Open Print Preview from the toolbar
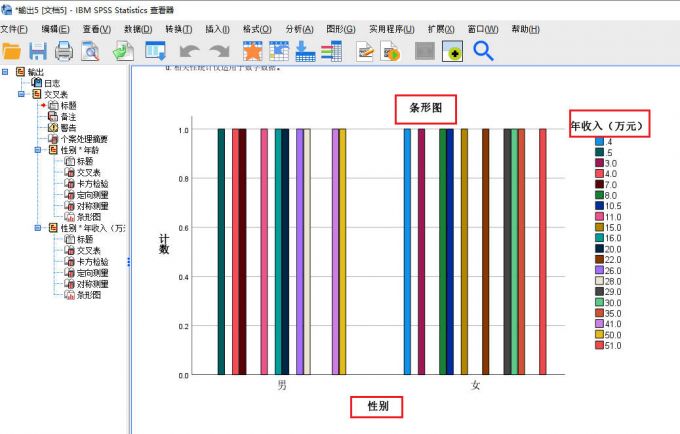 [91, 51]
